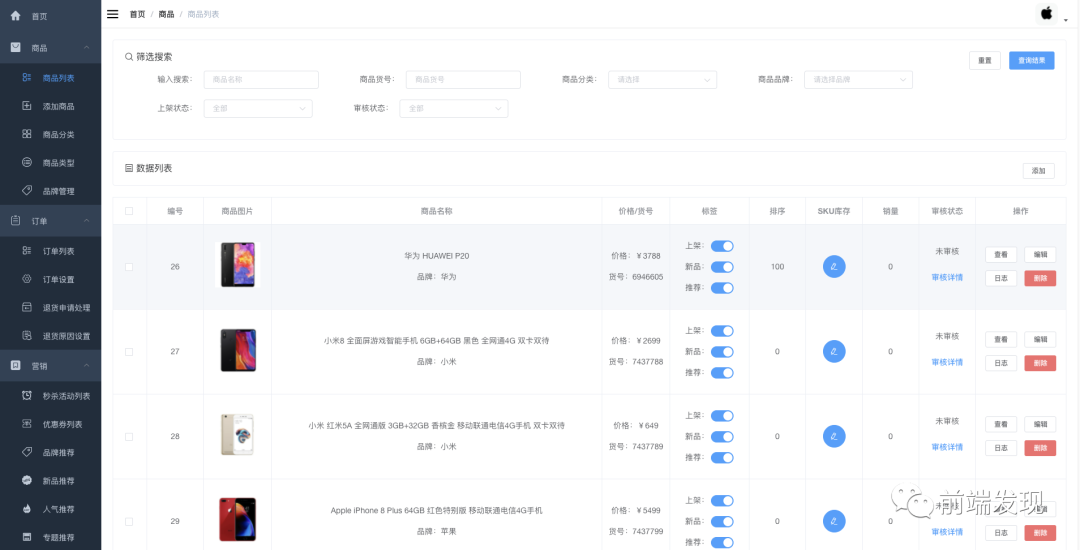1080x550 pixels.
Task: Toggle 新品 switch for 红米5A row
Action: click(x=722, y=436)
